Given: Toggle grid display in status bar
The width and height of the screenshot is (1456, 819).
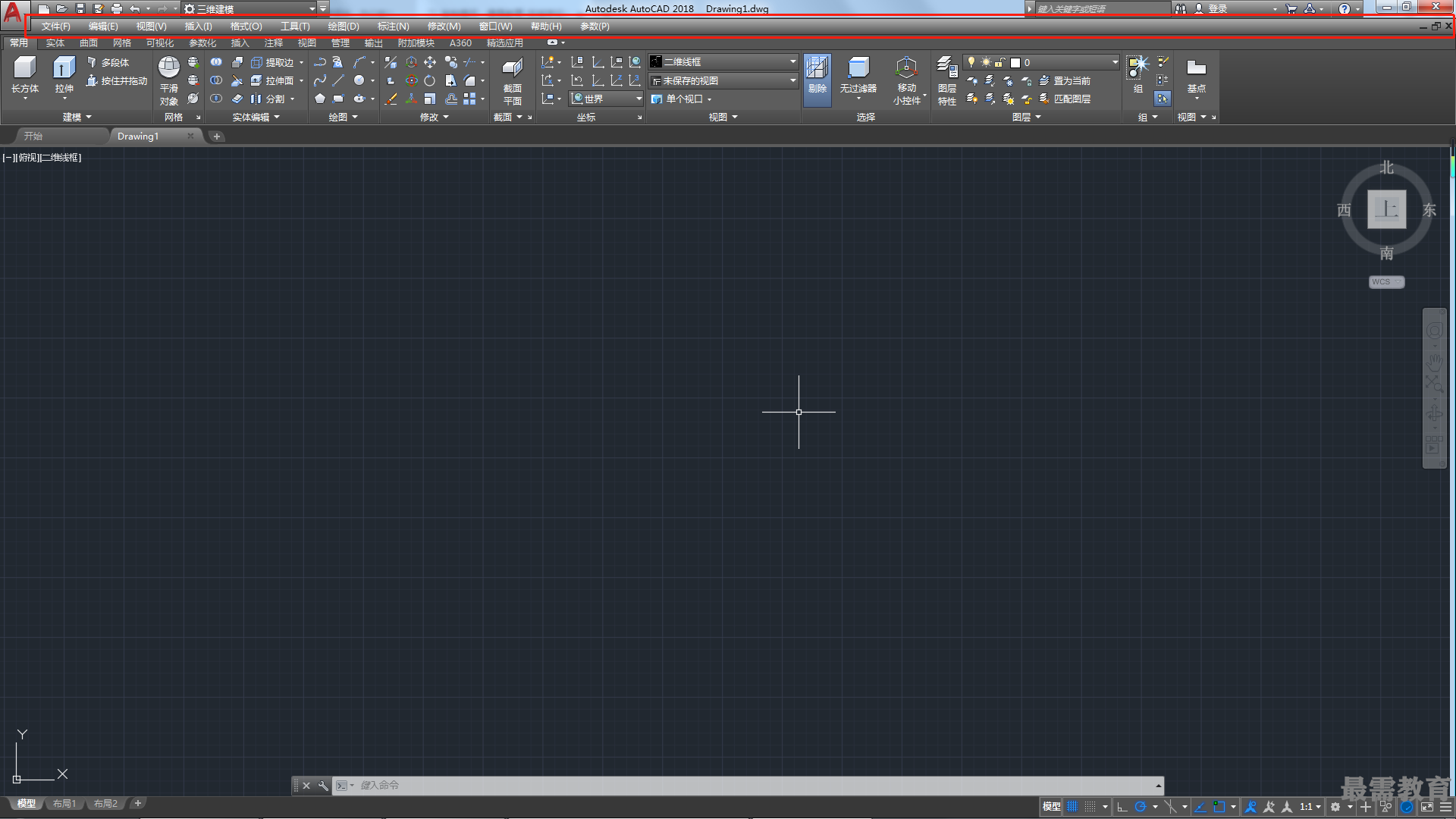Looking at the screenshot, I should pos(1072,807).
